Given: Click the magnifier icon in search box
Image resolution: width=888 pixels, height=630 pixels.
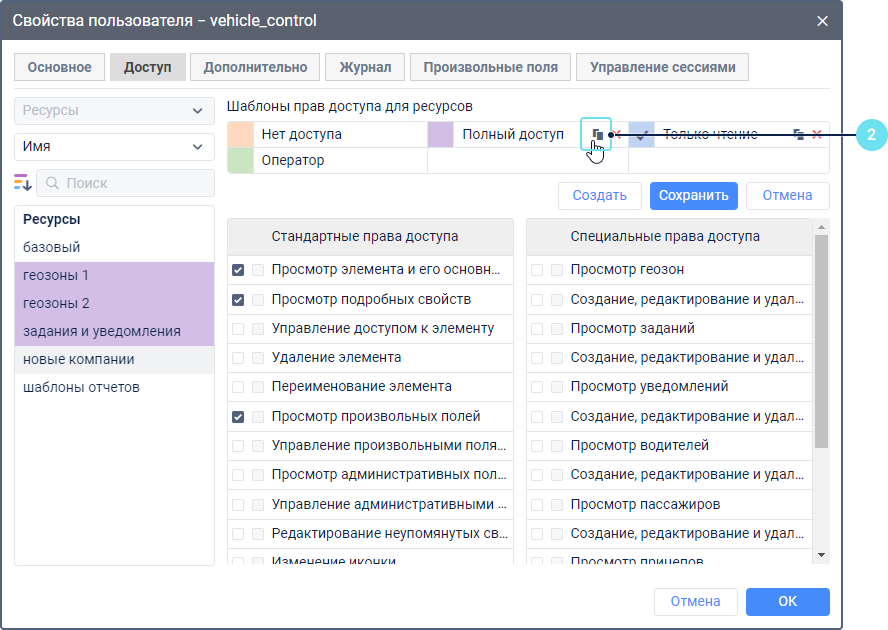Looking at the screenshot, I should coord(52,183).
